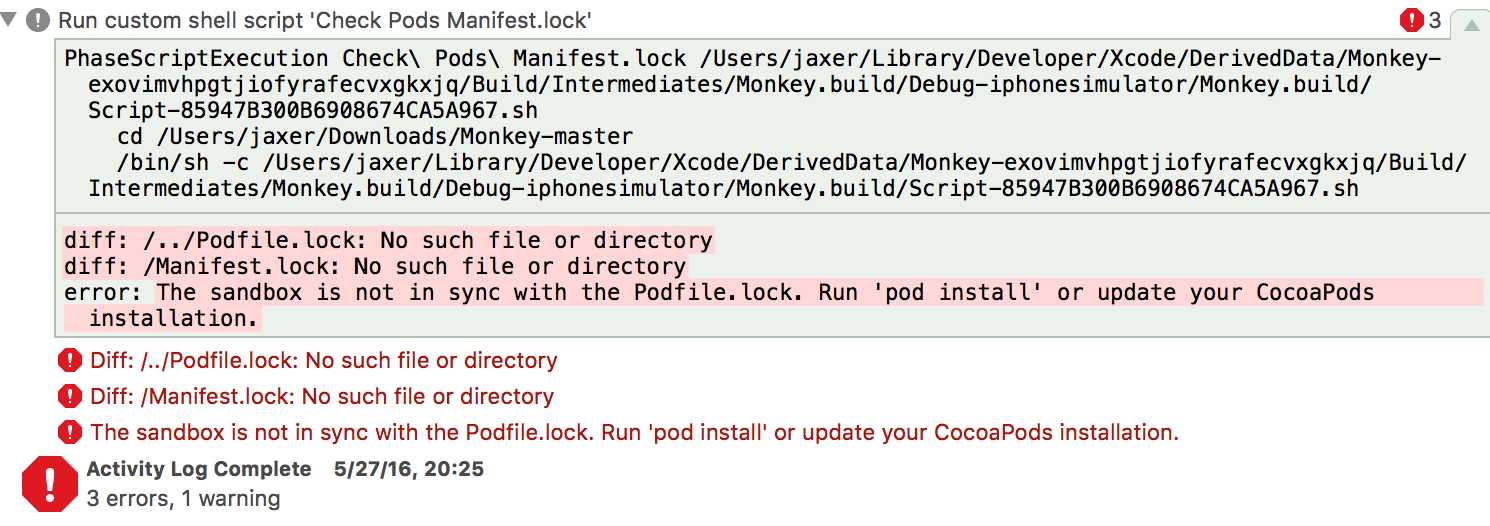
Task: Click the red error icon beside 'Diff: /../Podfile.lock'
Action: click(69, 361)
